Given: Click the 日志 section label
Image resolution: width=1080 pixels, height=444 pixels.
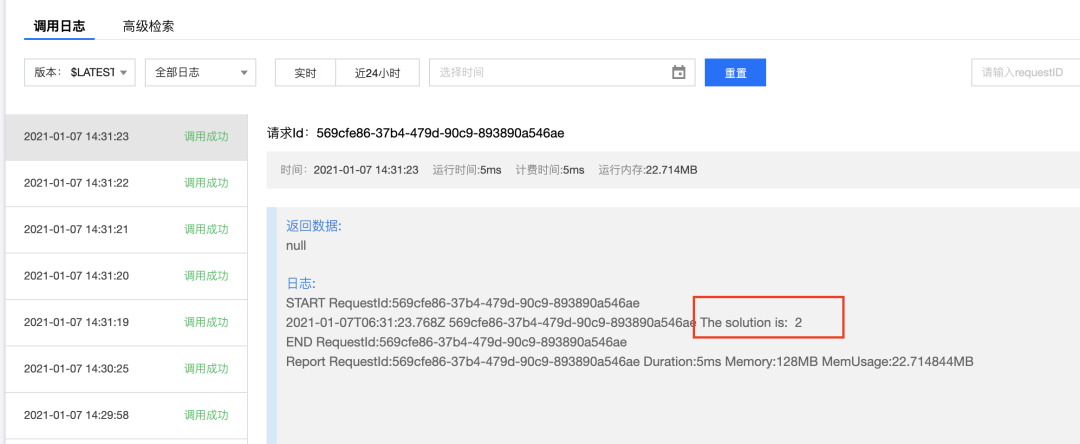Looking at the screenshot, I should coord(301,284).
